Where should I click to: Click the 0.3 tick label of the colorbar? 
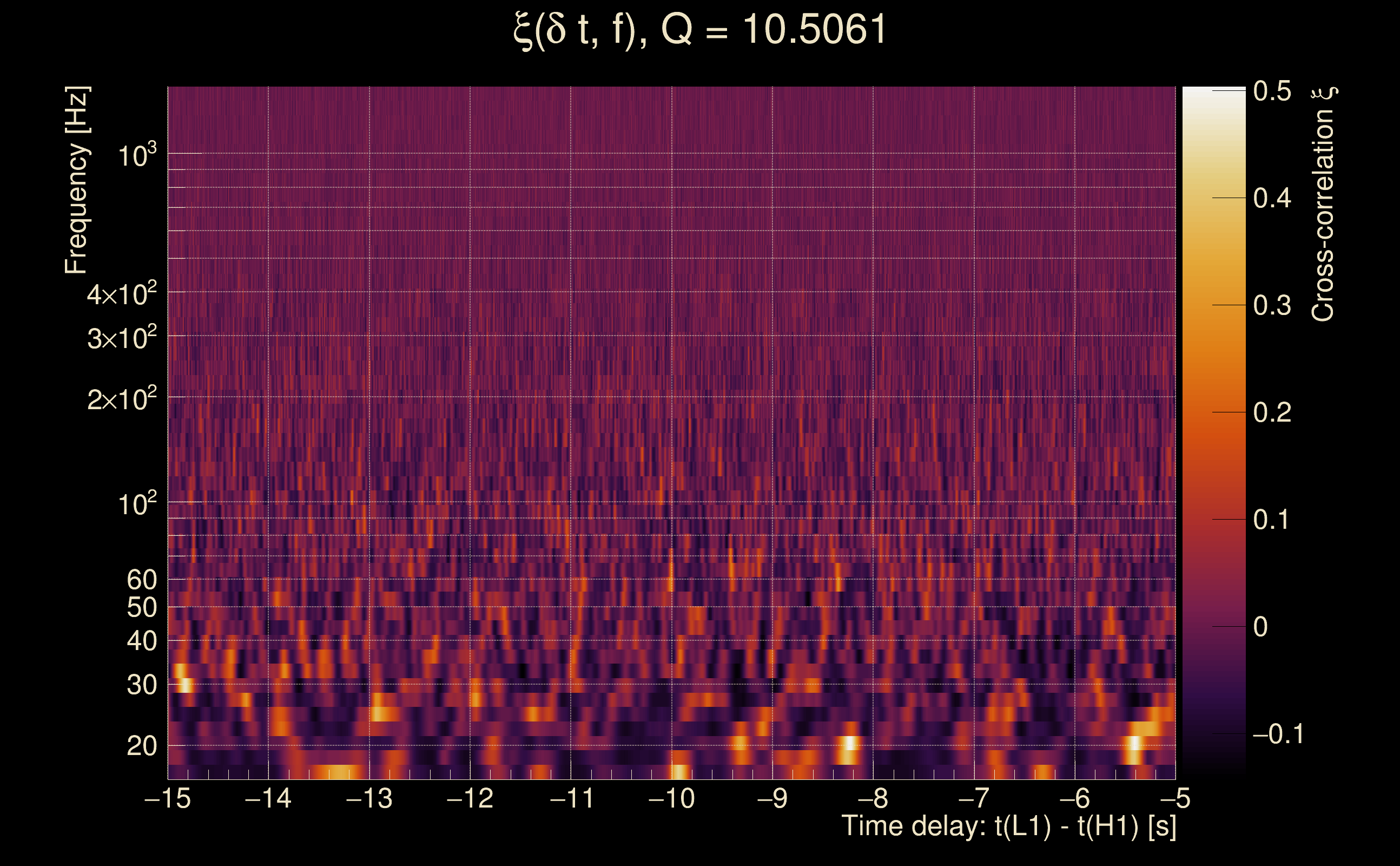[1272, 305]
